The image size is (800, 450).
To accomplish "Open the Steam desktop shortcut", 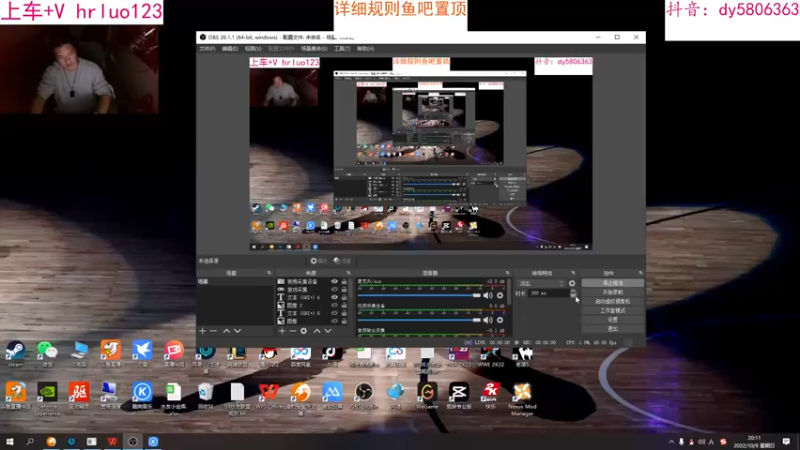I will pyautogui.click(x=15, y=355).
